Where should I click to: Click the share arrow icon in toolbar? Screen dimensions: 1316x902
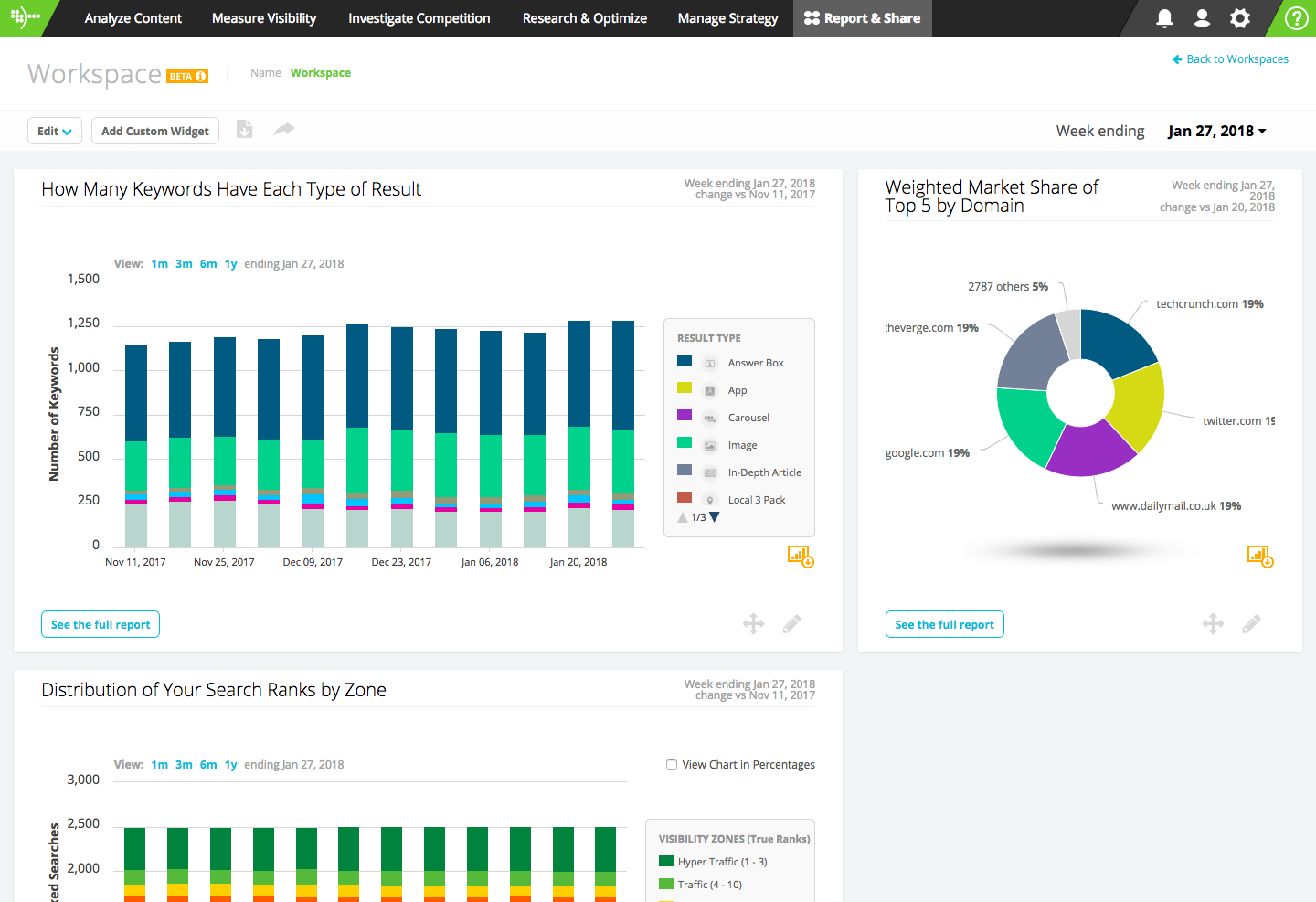pyautogui.click(x=284, y=130)
